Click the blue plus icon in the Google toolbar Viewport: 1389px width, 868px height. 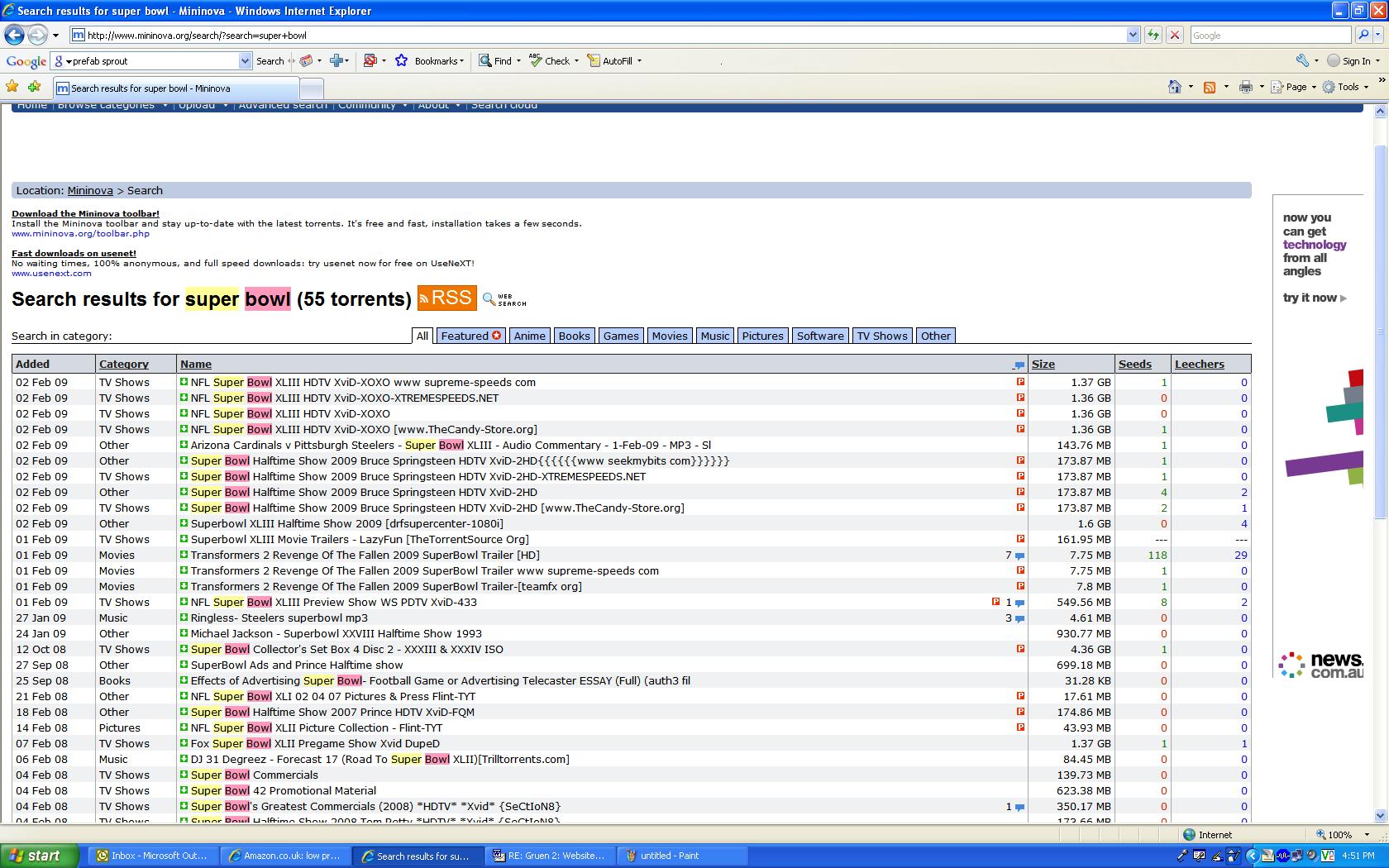pyautogui.click(x=336, y=60)
